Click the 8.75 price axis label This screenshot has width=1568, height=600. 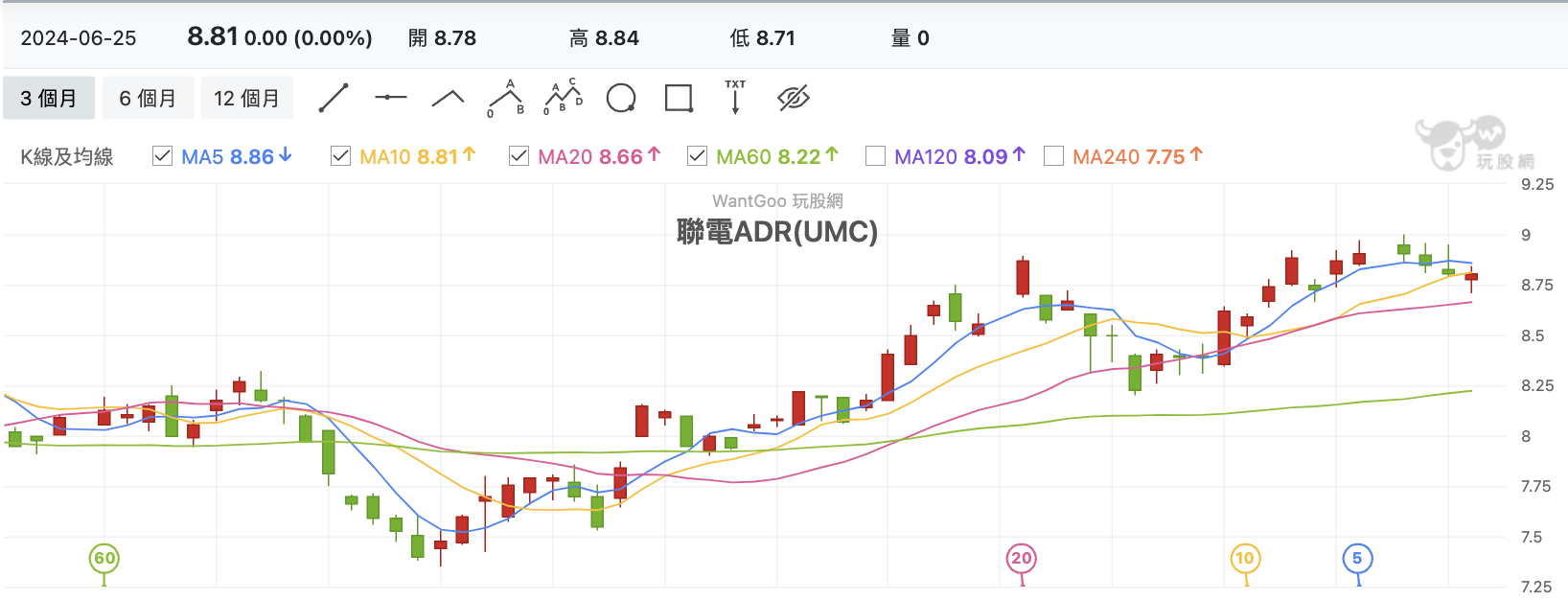click(x=1537, y=285)
